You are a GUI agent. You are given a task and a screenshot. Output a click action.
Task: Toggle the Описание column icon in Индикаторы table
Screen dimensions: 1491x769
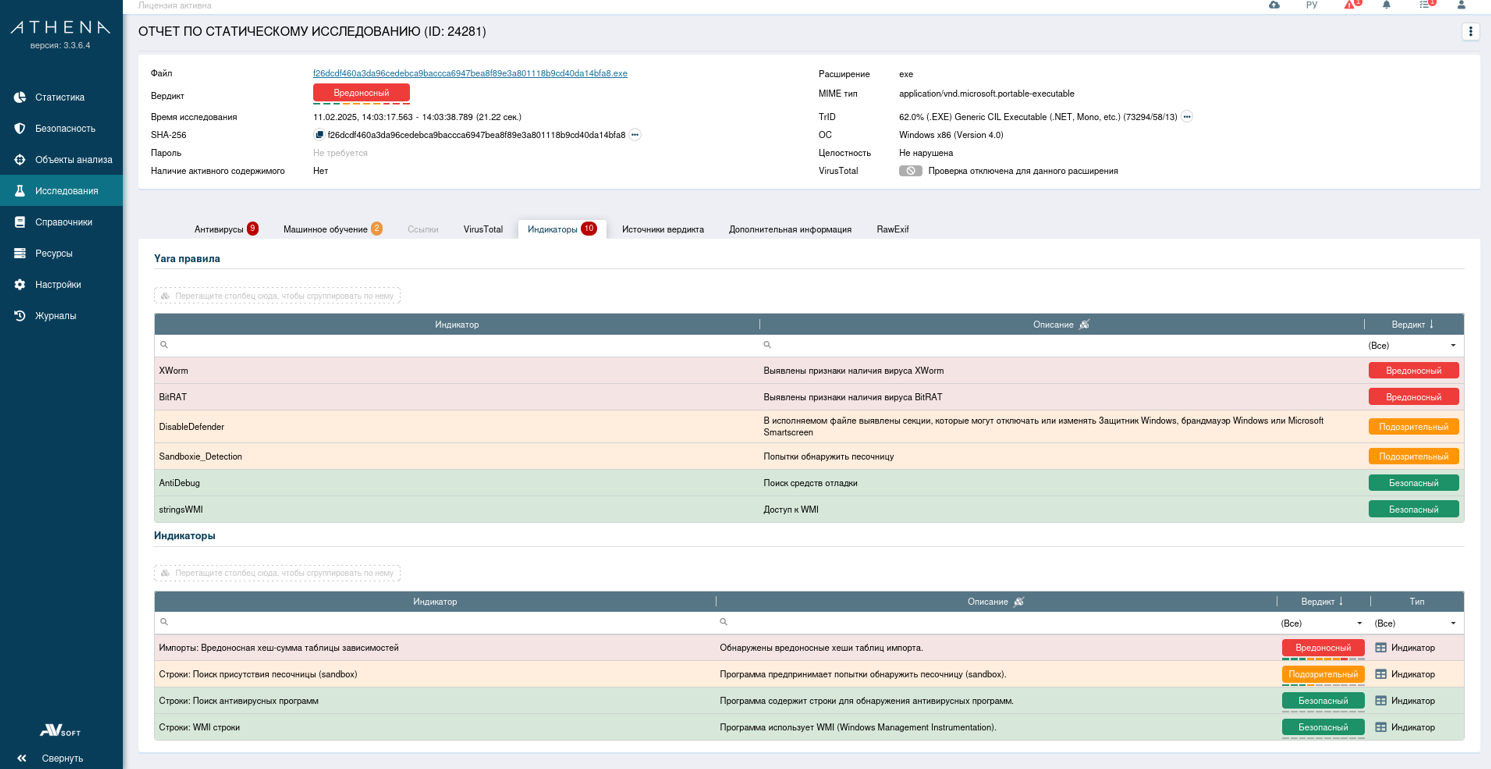1019,602
